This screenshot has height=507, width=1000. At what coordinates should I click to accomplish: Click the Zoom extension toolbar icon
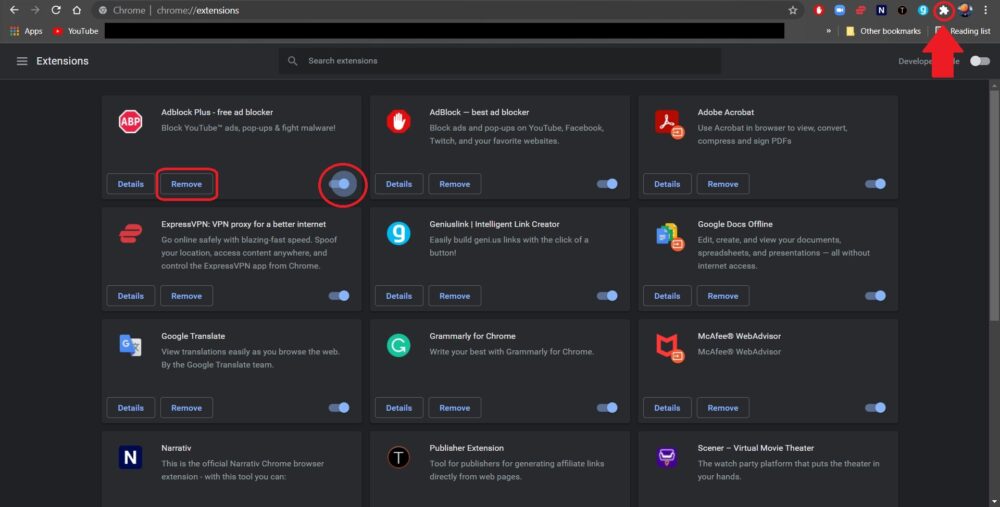pyautogui.click(x=839, y=10)
